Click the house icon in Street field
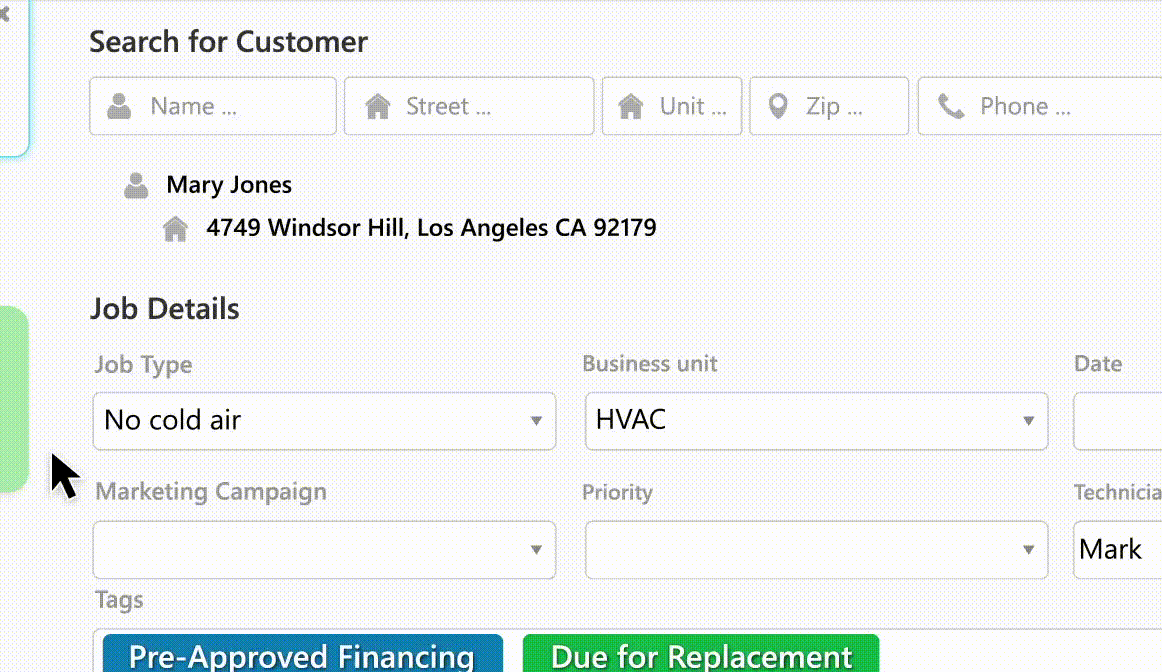 point(378,106)
